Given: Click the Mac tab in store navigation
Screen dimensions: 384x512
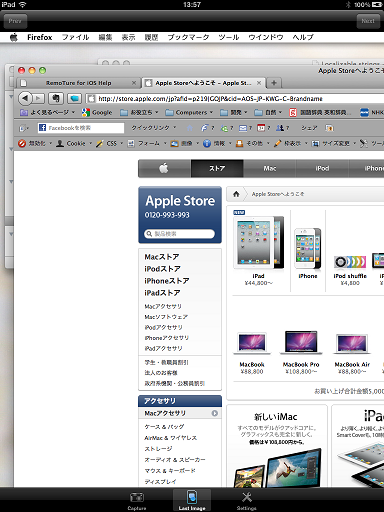Looking at the screenshot, I should 270,168.
